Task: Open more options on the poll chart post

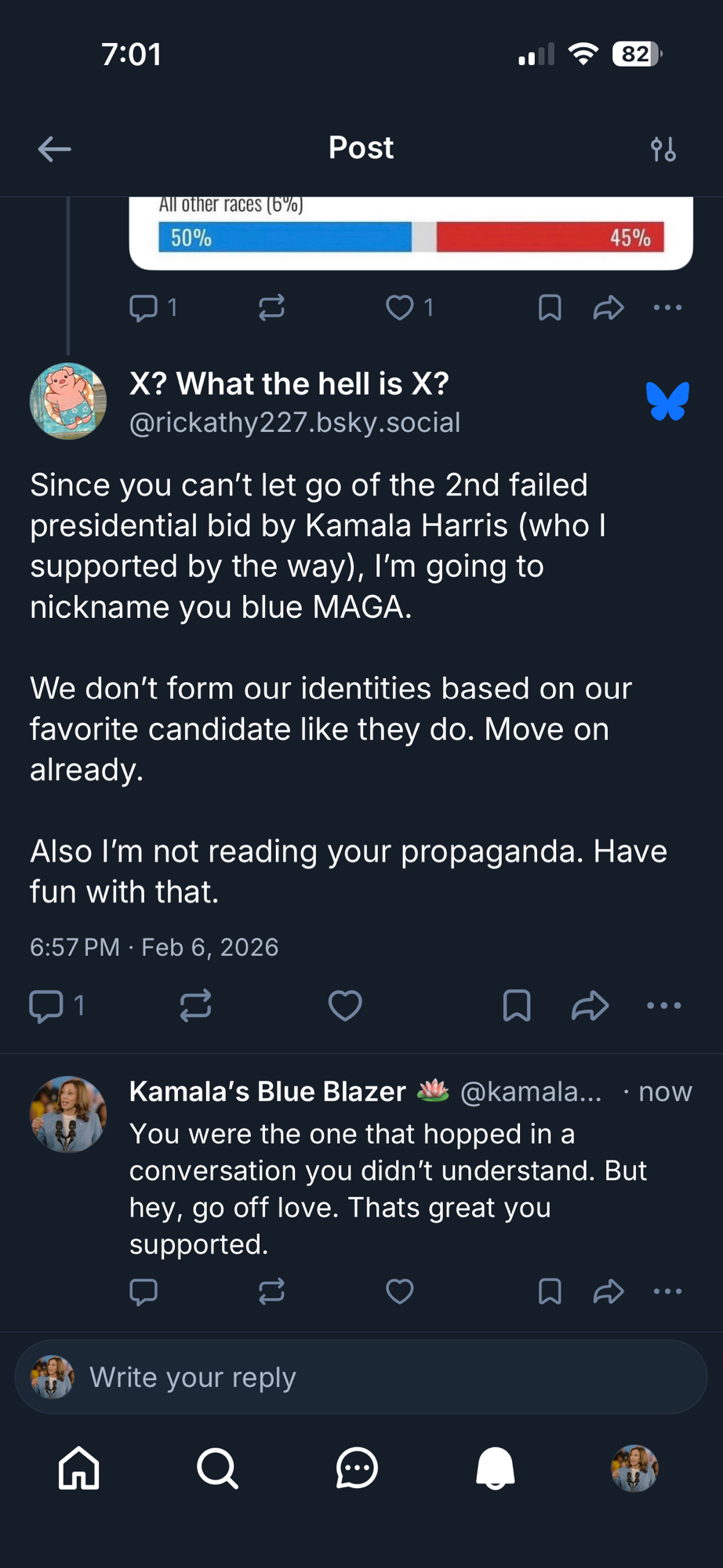Action: (667, 307)
